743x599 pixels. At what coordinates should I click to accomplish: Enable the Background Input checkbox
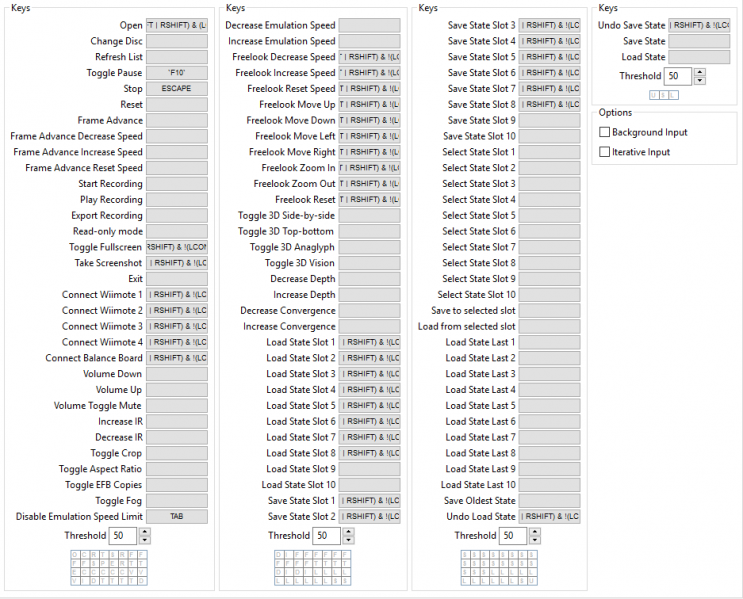point(604,132)
